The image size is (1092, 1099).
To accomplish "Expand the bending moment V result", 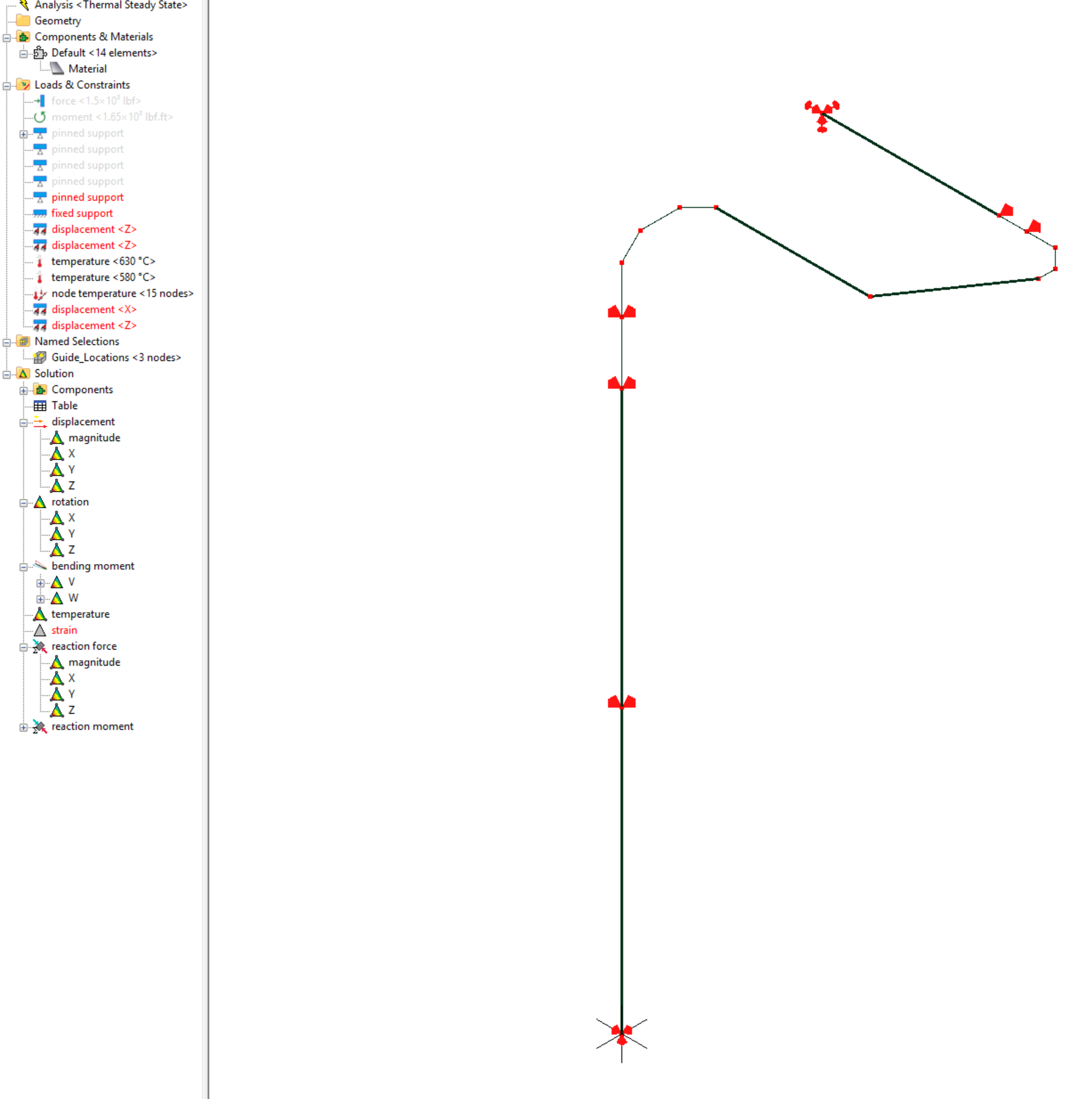I will click(x=40, y=583).
